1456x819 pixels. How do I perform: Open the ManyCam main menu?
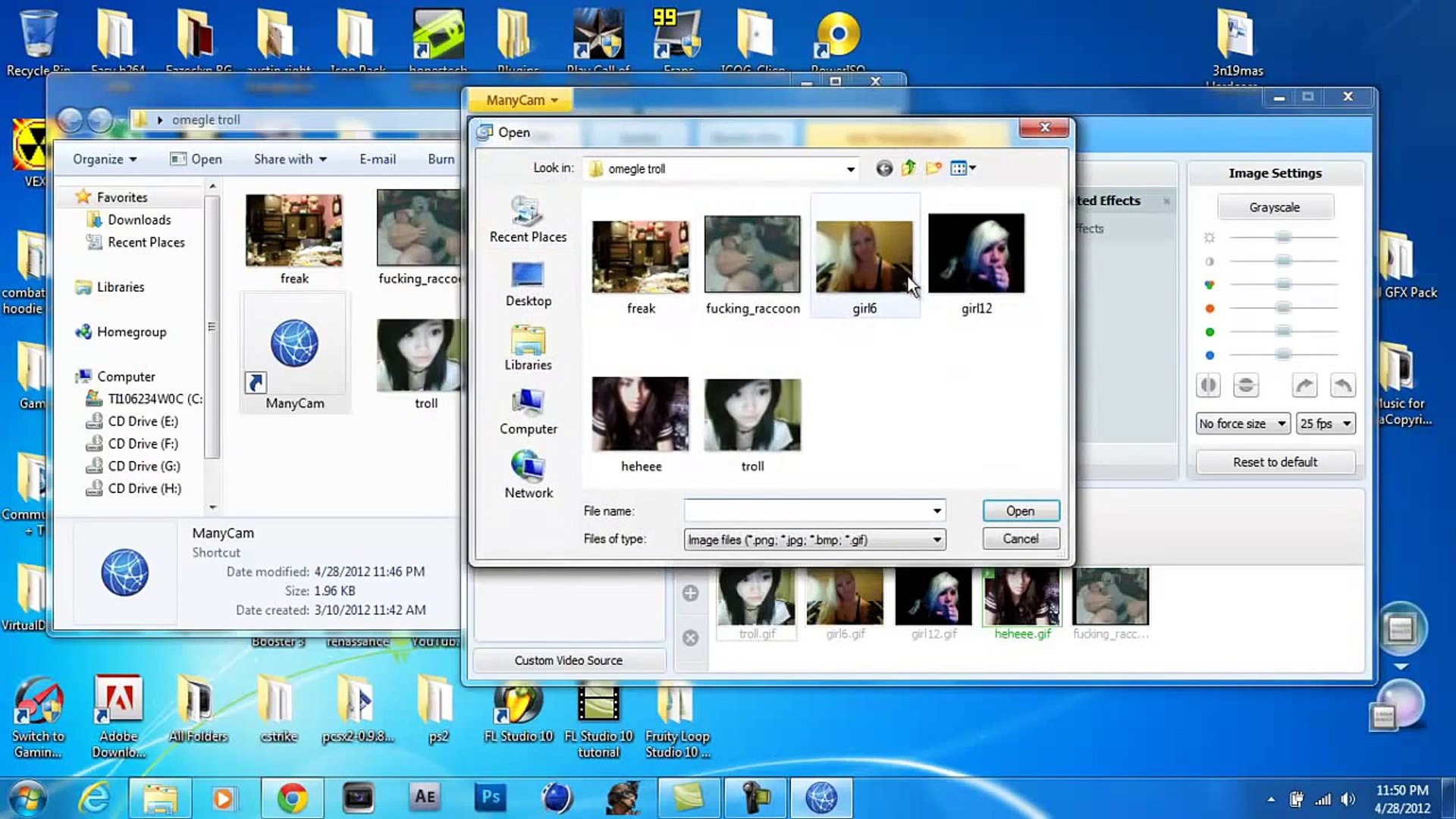pos(521,100)
